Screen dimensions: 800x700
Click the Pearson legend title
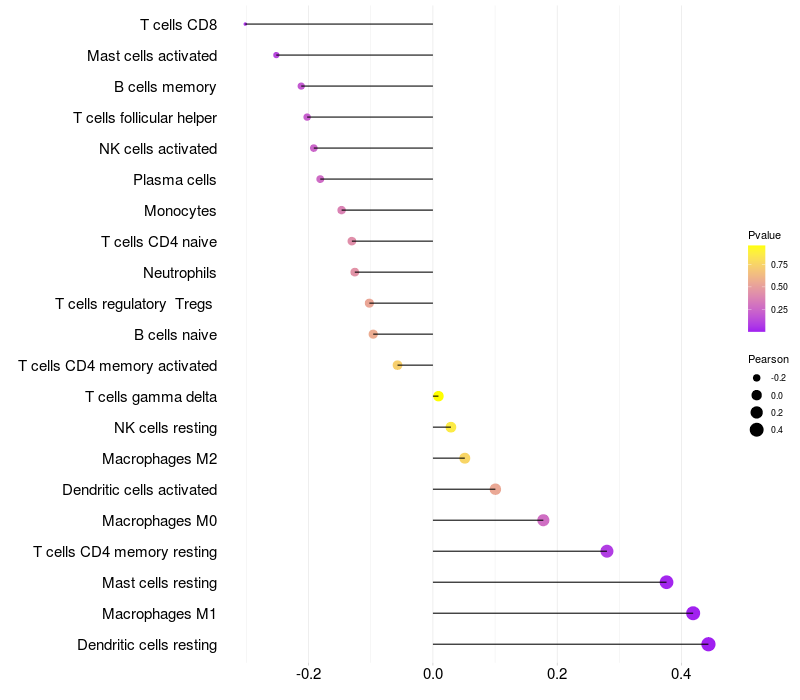pos(768,359)
